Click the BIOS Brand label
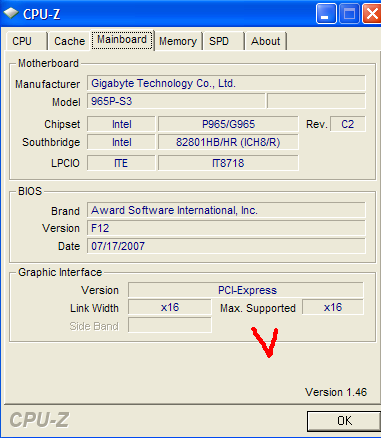The image size is (381, 438). [x=65, y=211]
